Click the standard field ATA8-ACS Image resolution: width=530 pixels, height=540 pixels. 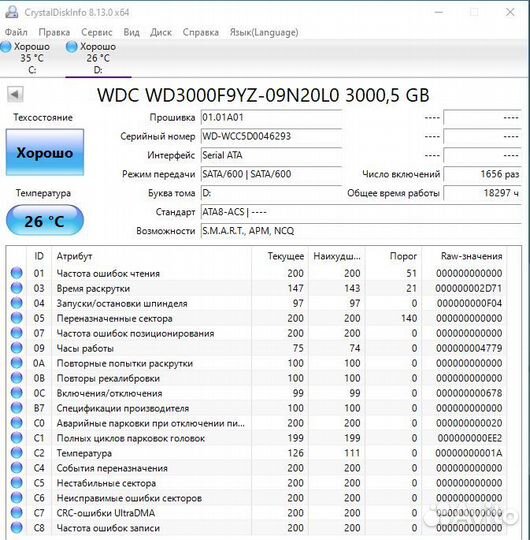[361, 212]
